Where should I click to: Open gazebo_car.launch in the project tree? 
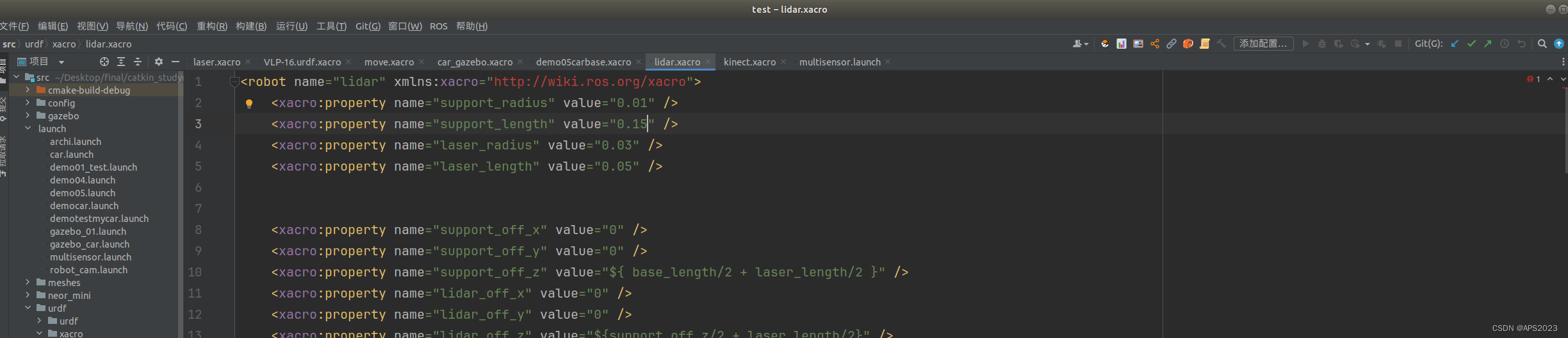[90, 244]
